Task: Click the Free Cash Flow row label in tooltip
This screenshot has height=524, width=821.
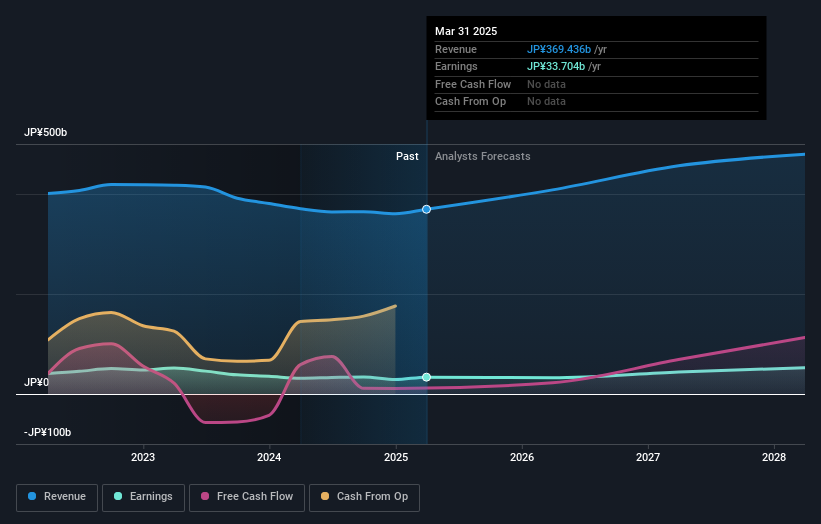Action: click(x=473, y=84)
